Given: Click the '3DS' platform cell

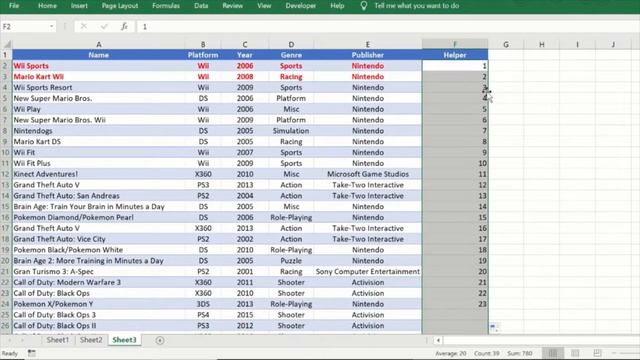Looking at the screenshot, I should 203,304.
